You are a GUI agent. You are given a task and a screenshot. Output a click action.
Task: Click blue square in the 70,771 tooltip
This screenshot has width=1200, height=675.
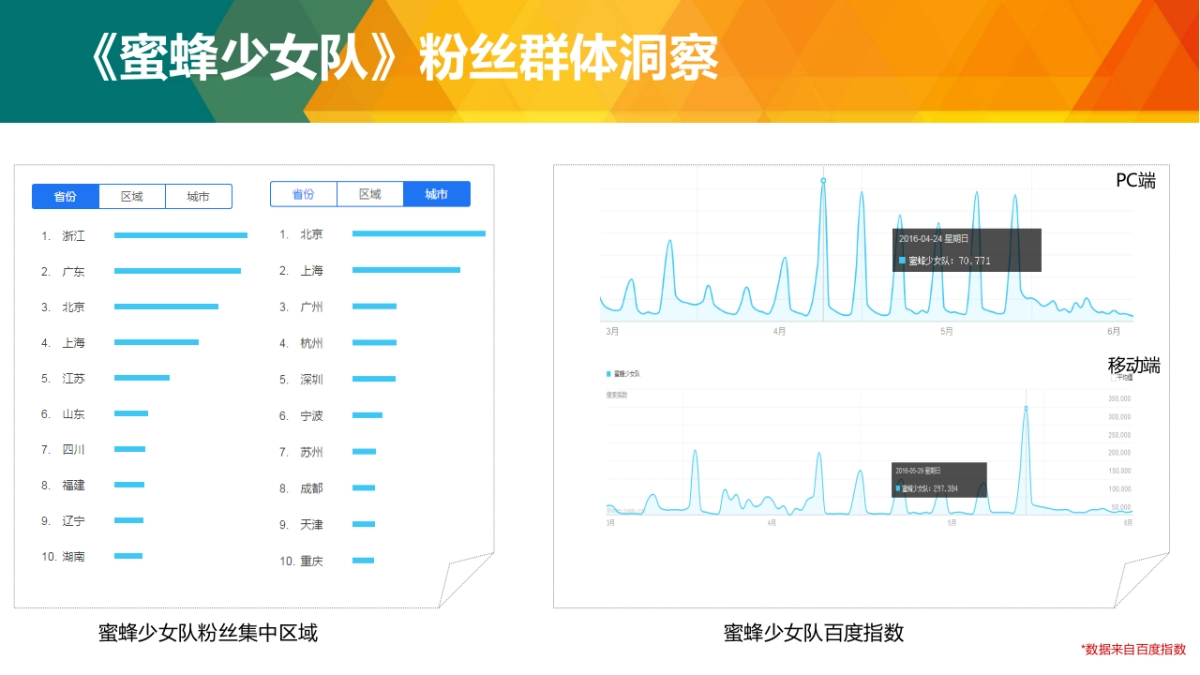pyautogui.click(x=902, y=261)
